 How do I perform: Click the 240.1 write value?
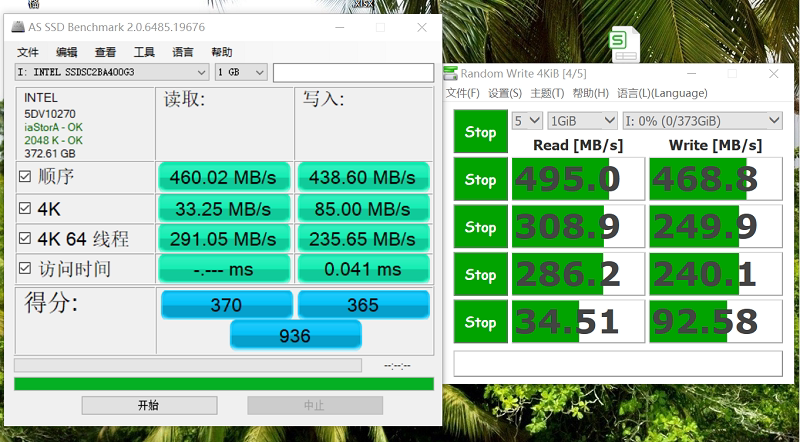click(716, 274)
